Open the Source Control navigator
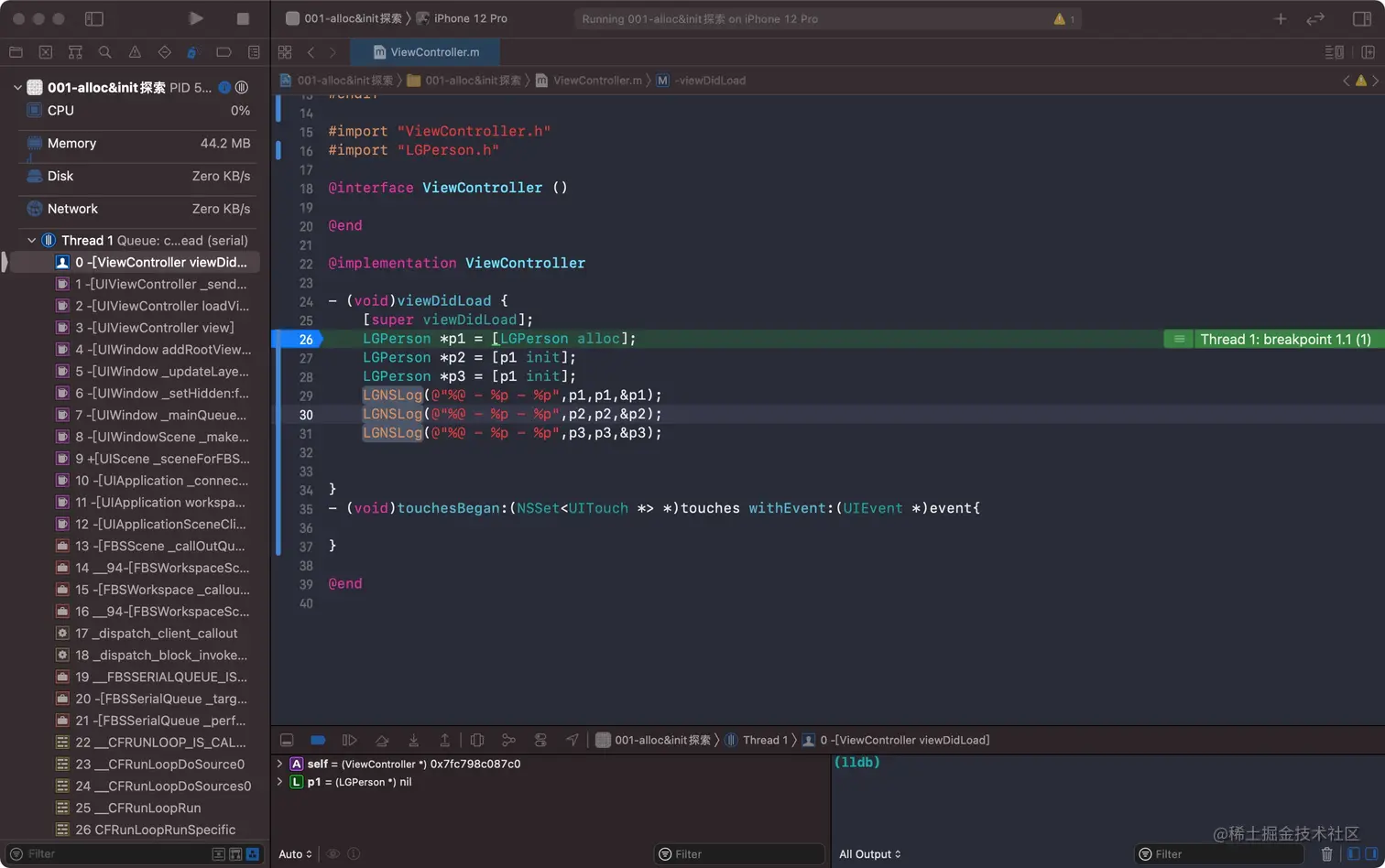 46,52
